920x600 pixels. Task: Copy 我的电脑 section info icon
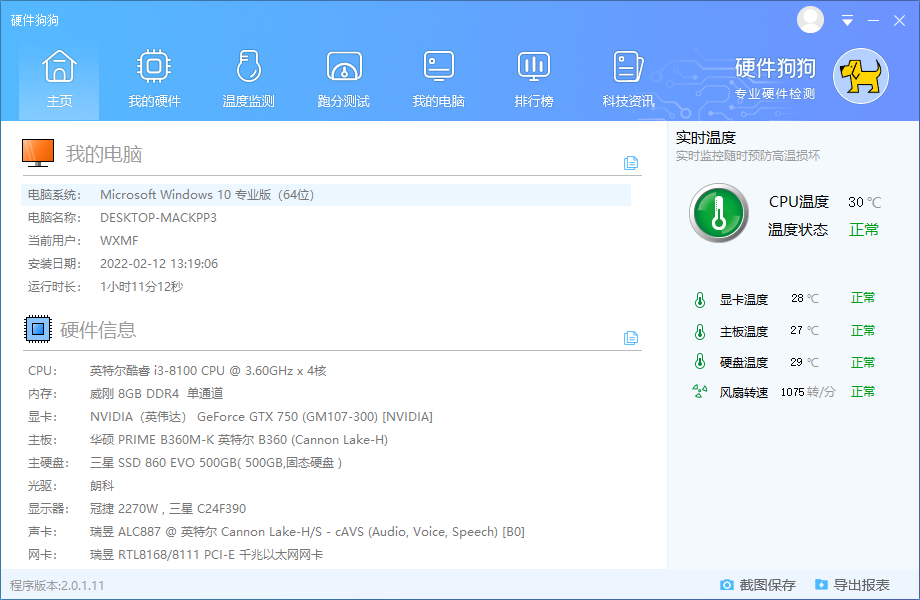click(x=631, y=163)
